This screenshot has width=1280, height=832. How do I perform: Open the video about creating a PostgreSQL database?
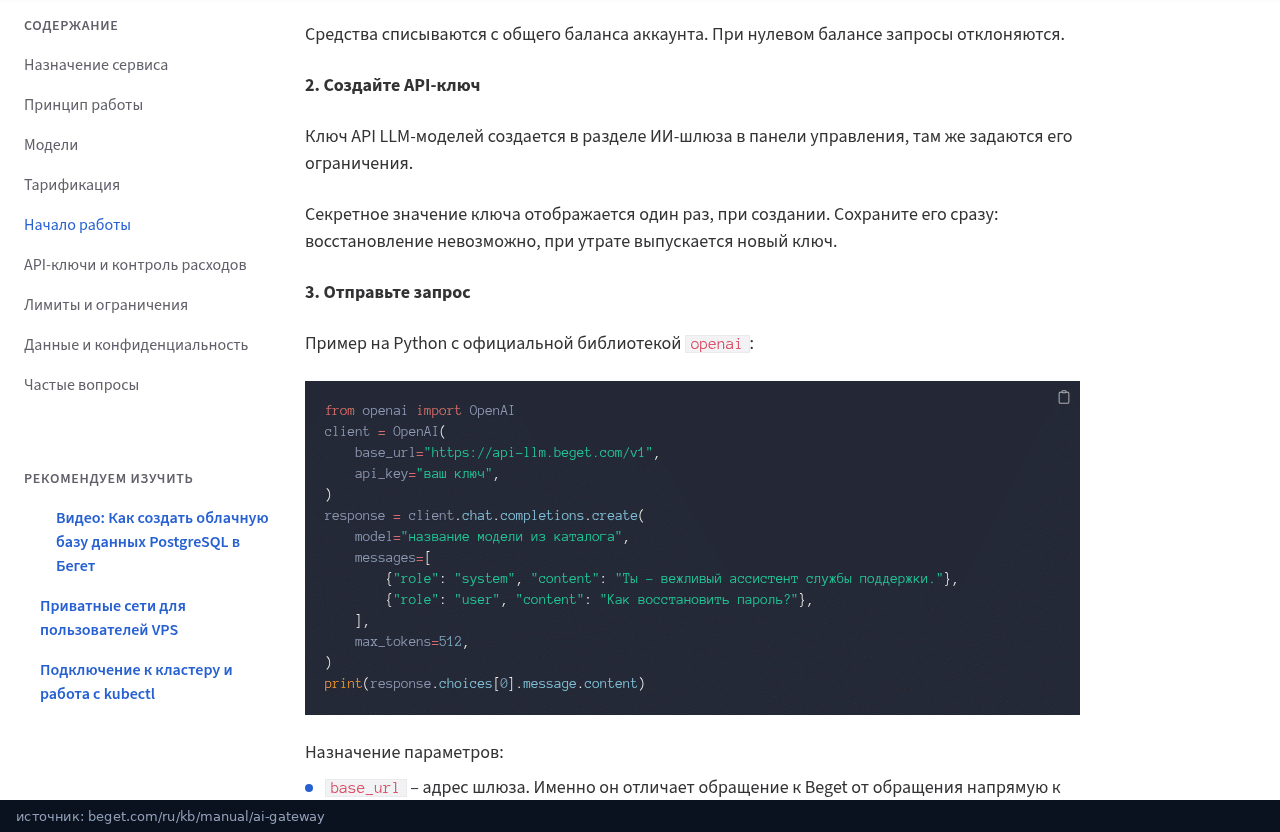pos(162,542)
